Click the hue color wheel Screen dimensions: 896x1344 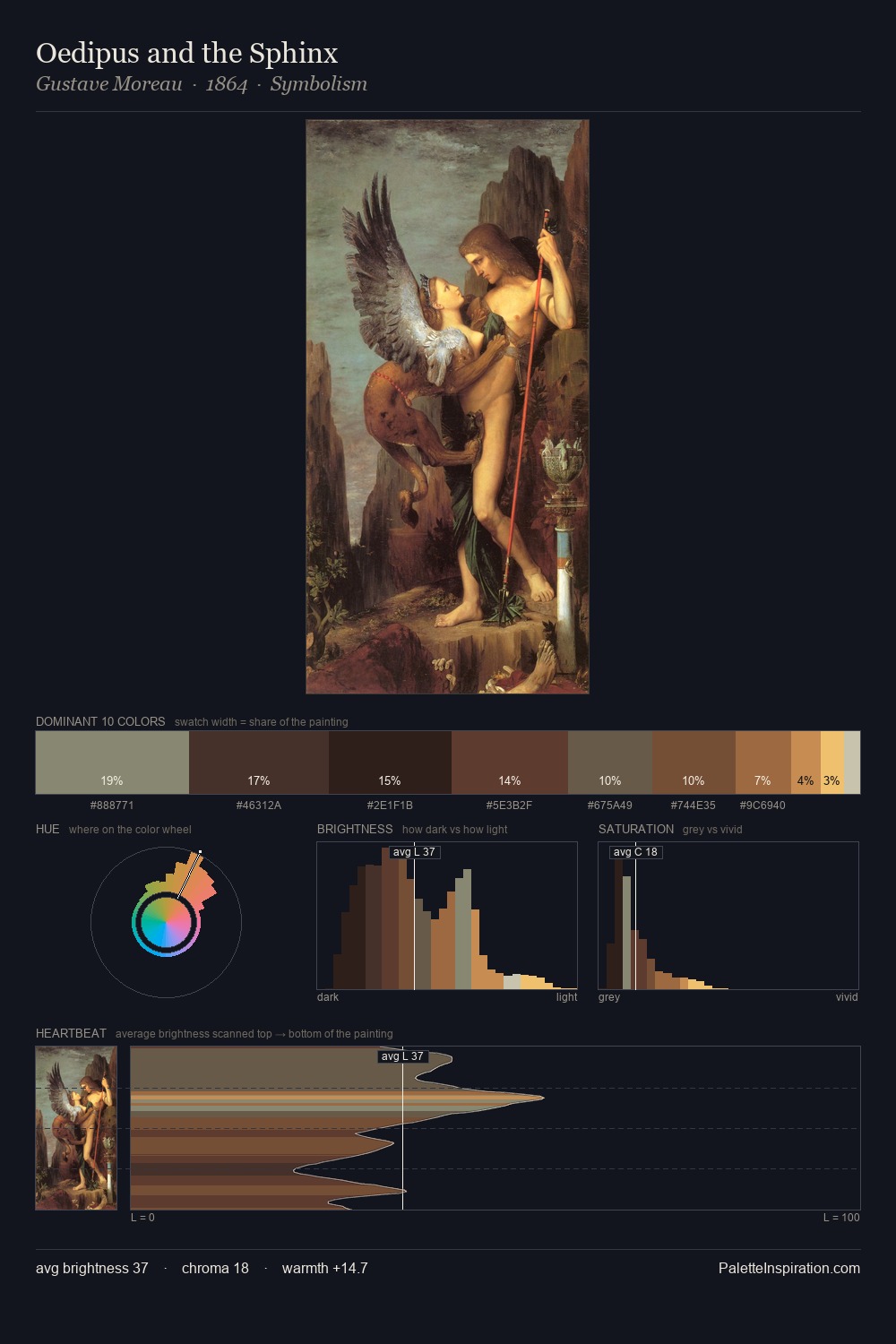click(166, 922)
